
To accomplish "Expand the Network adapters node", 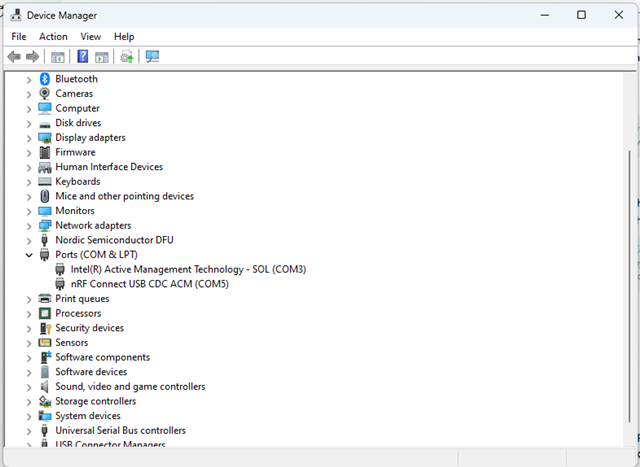I will click(x=29, y=226).
